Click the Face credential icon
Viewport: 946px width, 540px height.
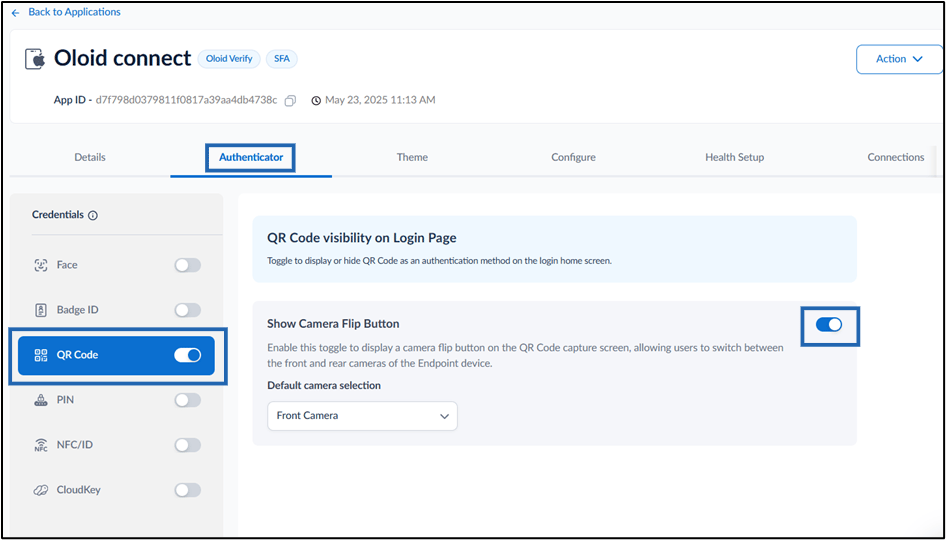click(40, 265)
